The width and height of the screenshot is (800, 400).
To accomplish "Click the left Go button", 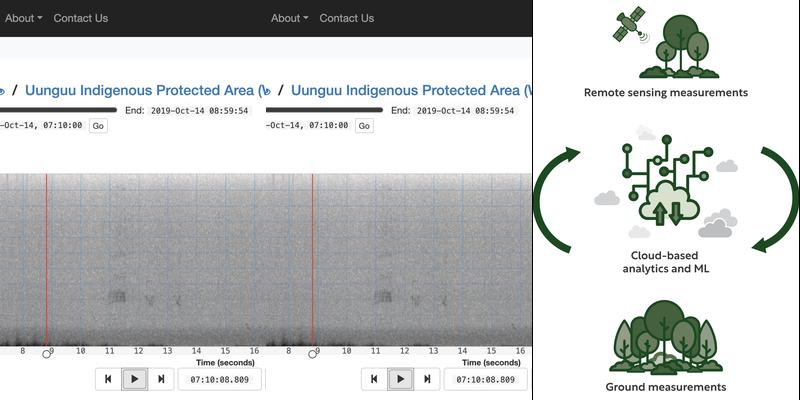I will pos(98,126).
